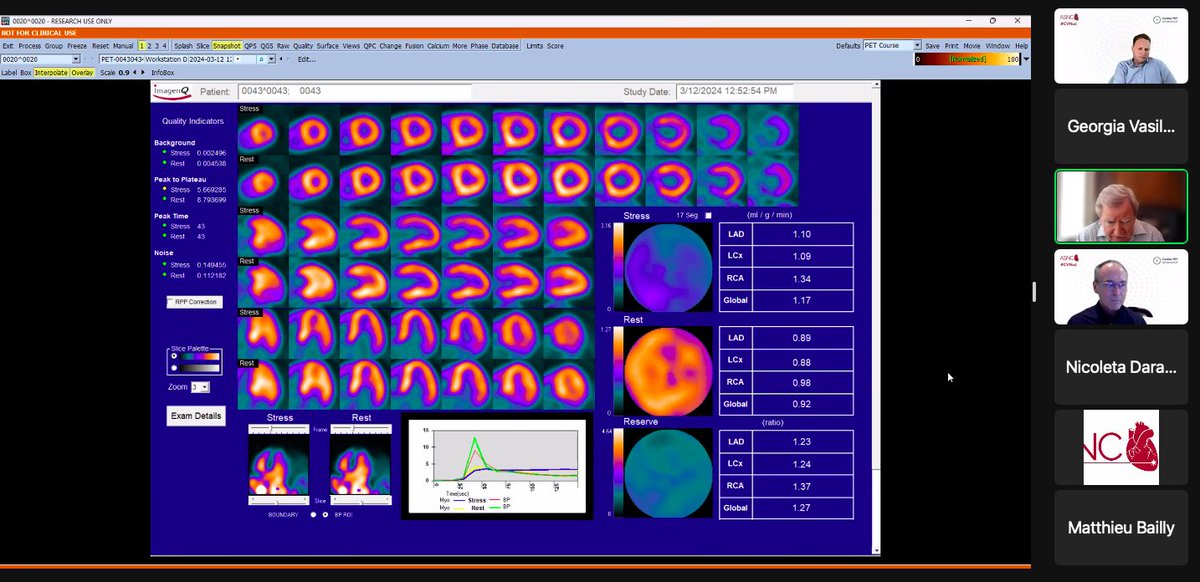Click the Print button
This screenshot has height=582, width=1200.
click(x=951, y=46)
